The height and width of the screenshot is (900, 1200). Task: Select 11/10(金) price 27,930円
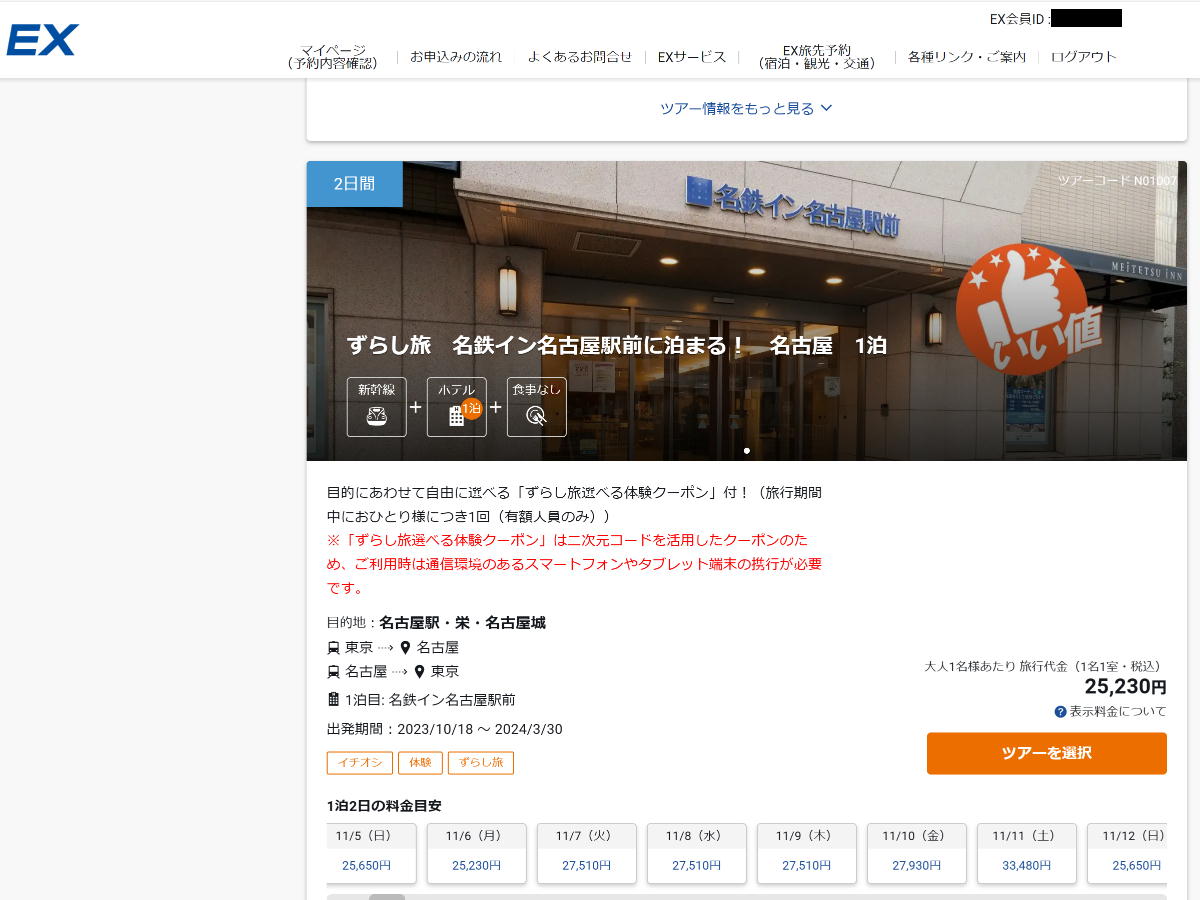coord(917,853)
